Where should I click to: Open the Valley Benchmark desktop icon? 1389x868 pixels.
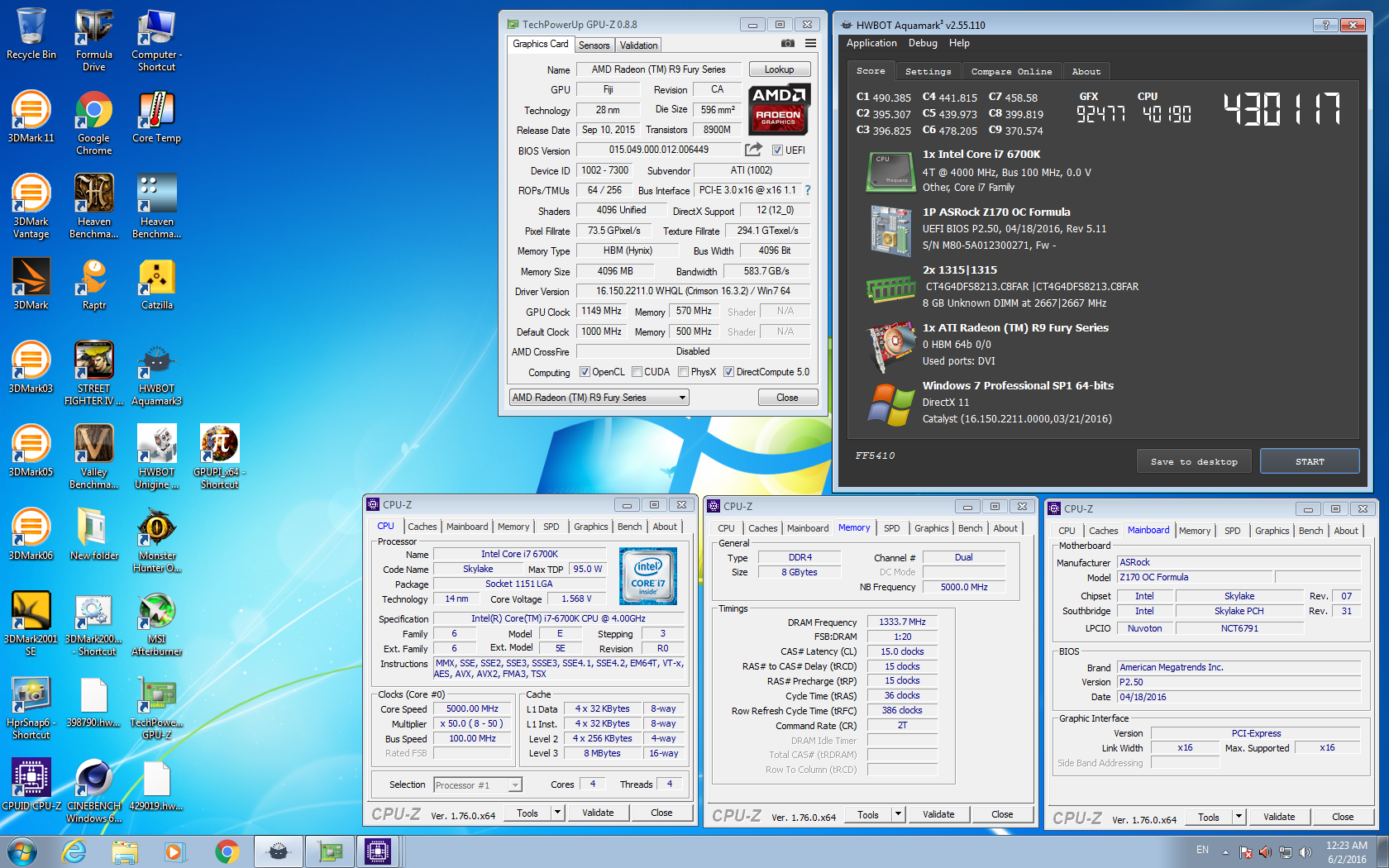(94, 457)
